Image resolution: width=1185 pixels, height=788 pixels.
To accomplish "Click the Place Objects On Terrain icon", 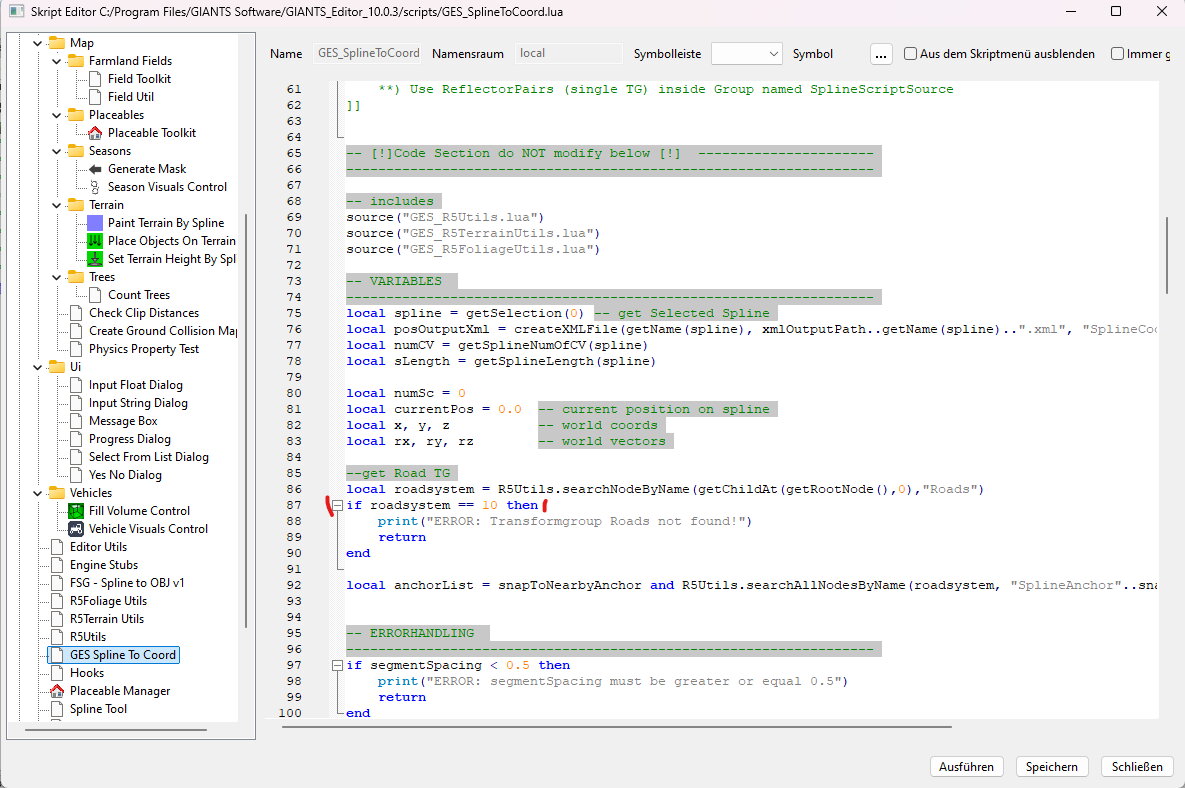I will coord(95,241).
